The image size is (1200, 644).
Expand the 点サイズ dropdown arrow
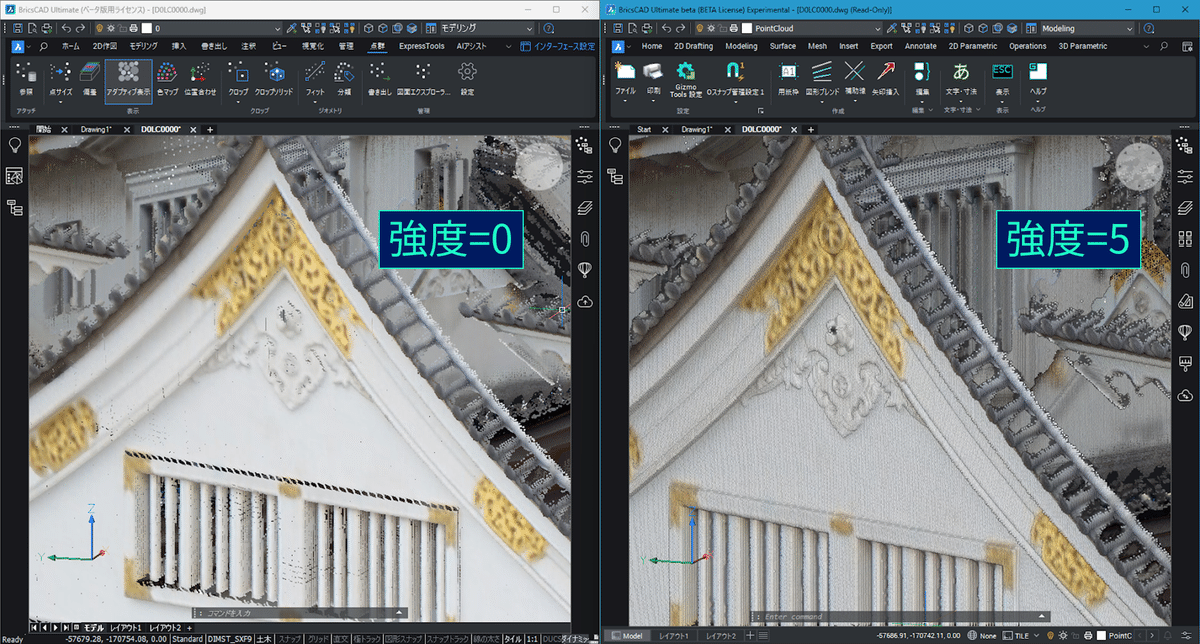coord(60,102)
